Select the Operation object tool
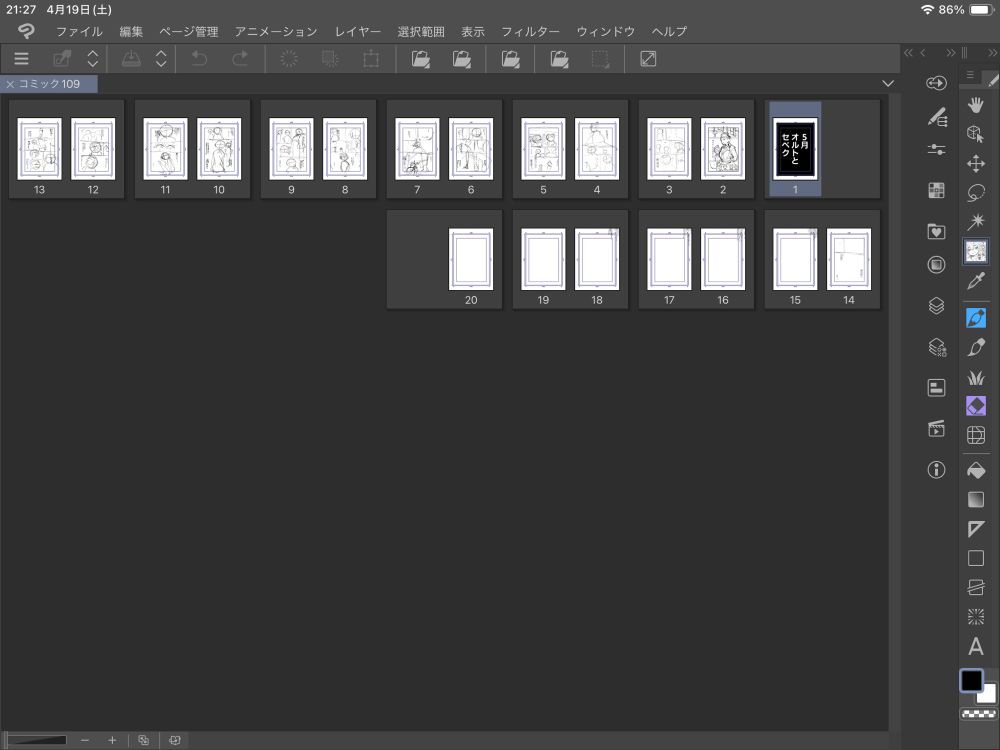This screenshot has height=750, width=1000. pos(976,134)
